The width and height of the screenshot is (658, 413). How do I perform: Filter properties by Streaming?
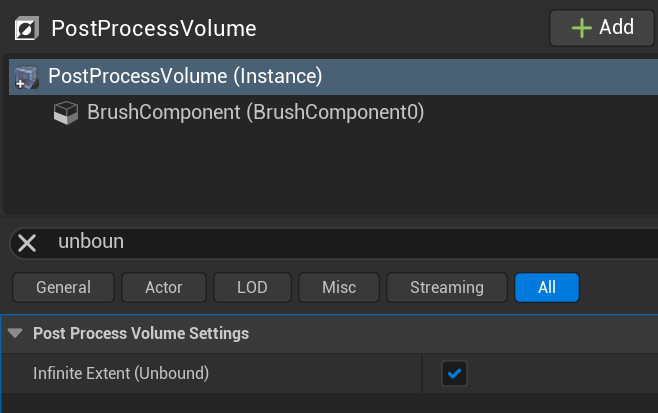(446, 287)
